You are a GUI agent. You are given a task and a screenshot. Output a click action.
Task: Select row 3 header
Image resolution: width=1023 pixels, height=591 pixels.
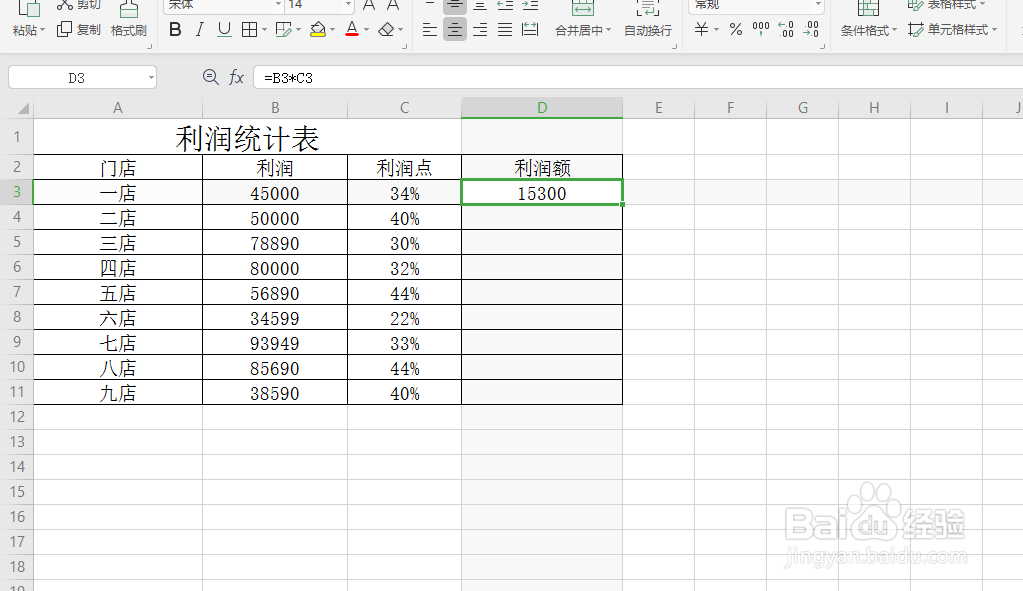coord(17,192)
